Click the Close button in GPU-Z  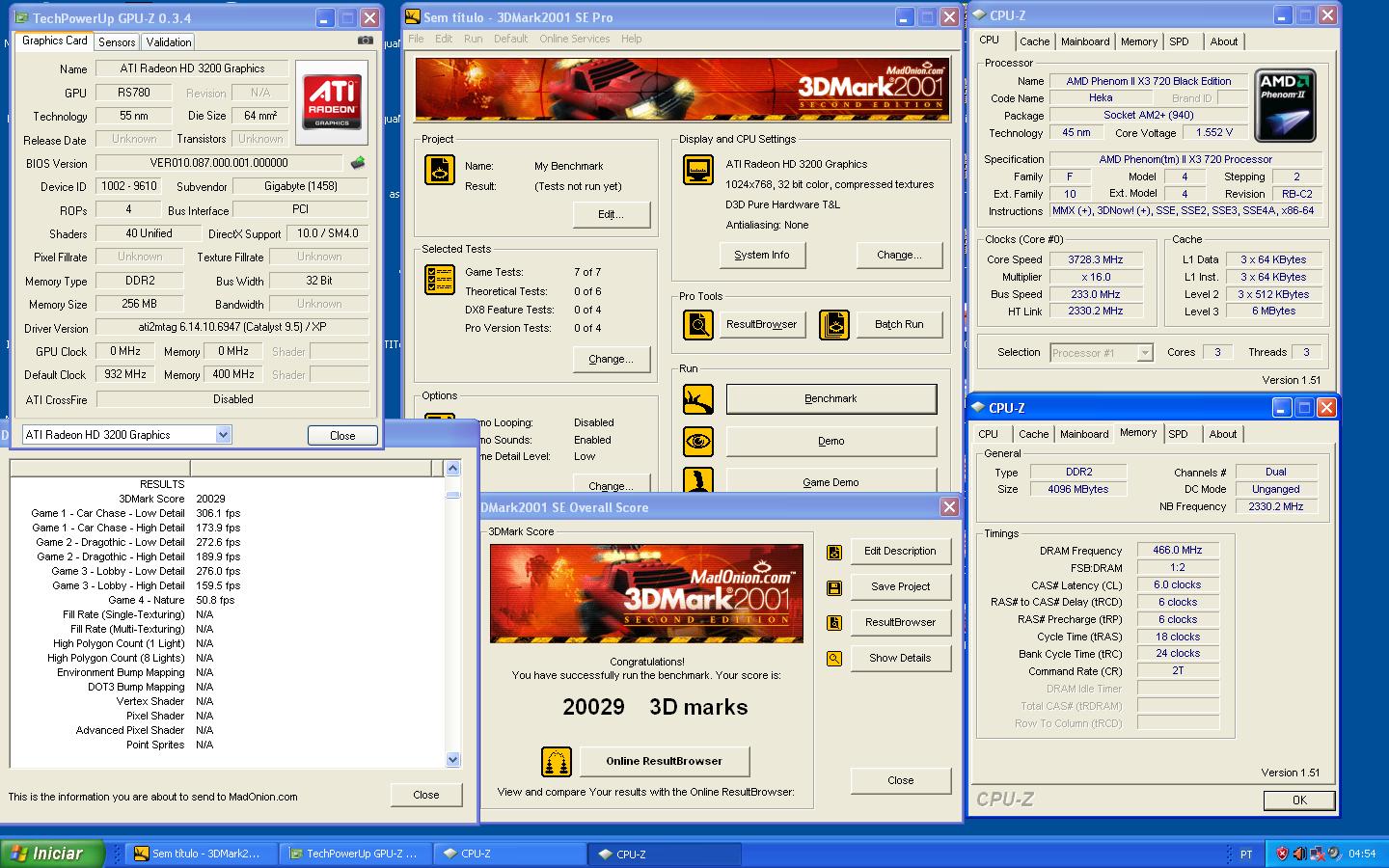click(342, 436)
